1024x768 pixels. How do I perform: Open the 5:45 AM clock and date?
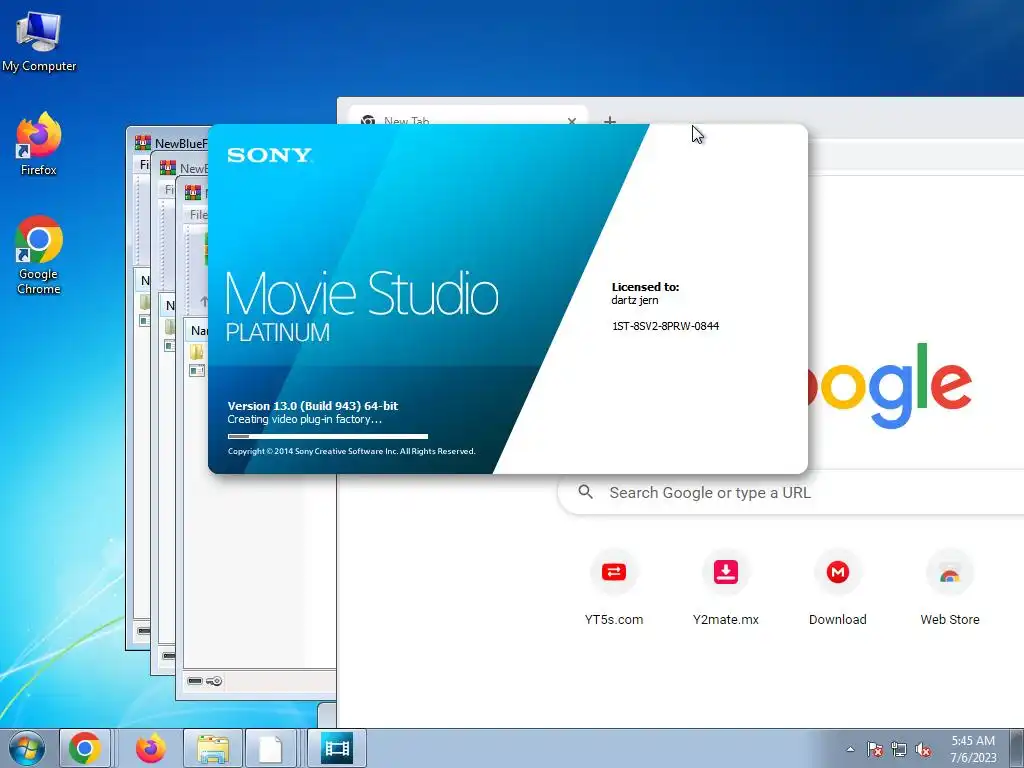click(973, 749)
